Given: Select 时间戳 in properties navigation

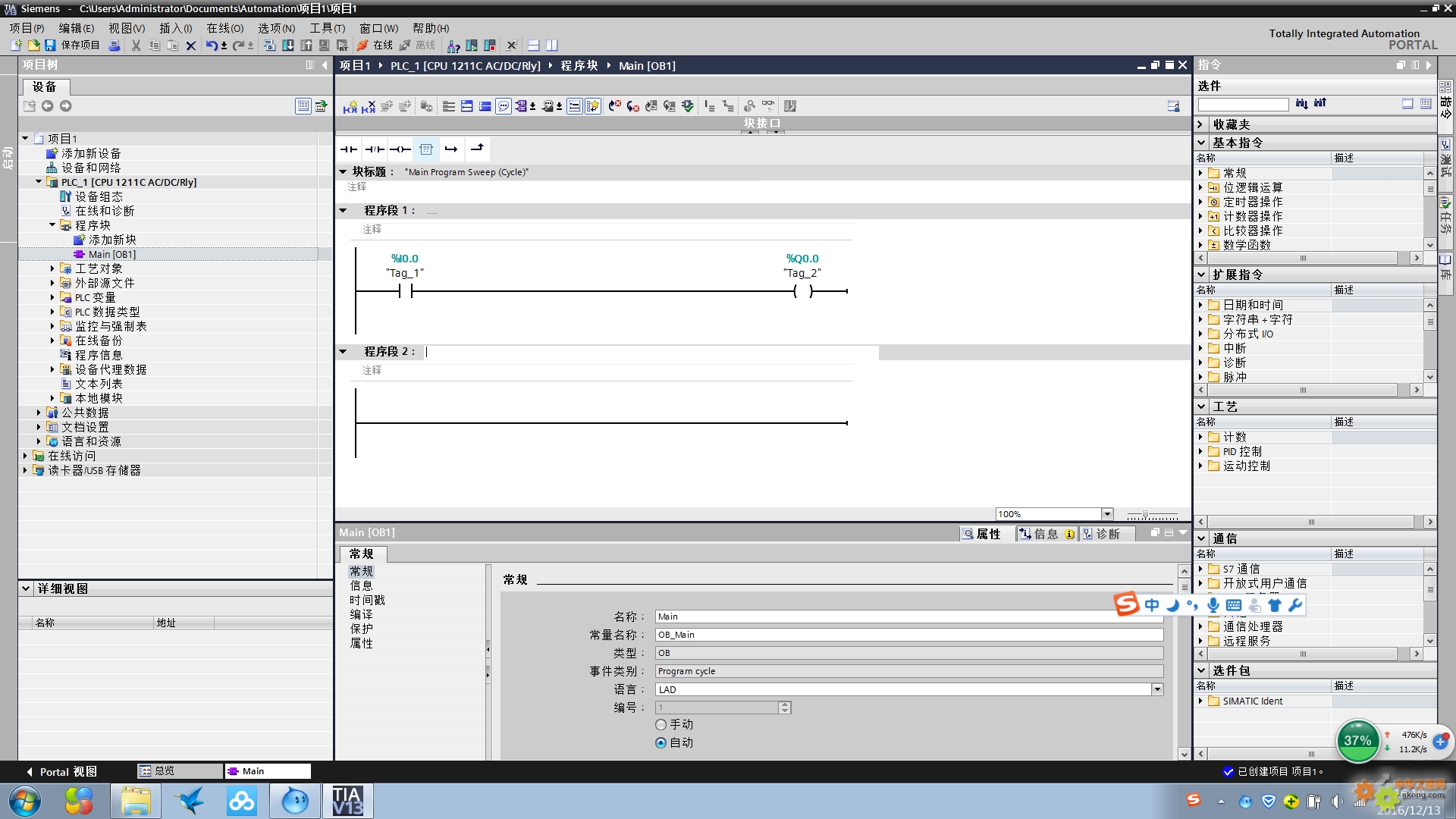Looking at the screenshot, I should 367,600.
